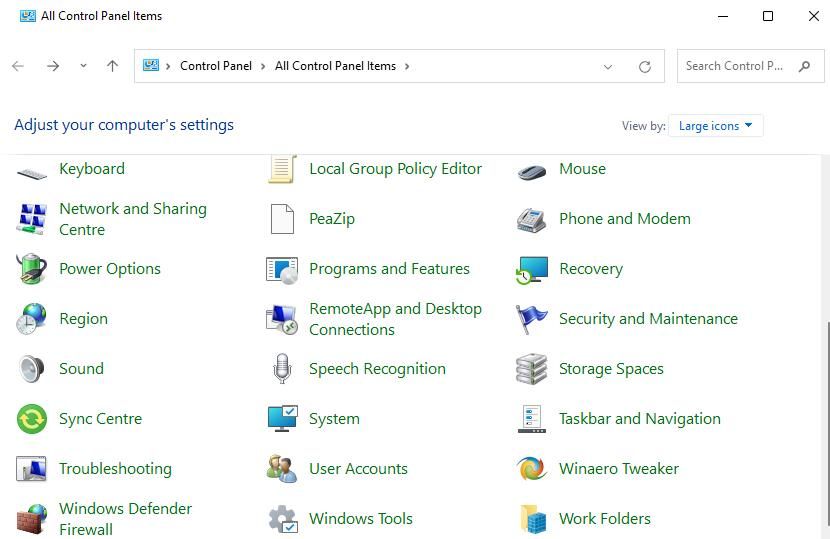Screen dimensions: 830x539
Task: Click the User Accounts people icon
Action: pyautogui.click(x=282, y=469)
